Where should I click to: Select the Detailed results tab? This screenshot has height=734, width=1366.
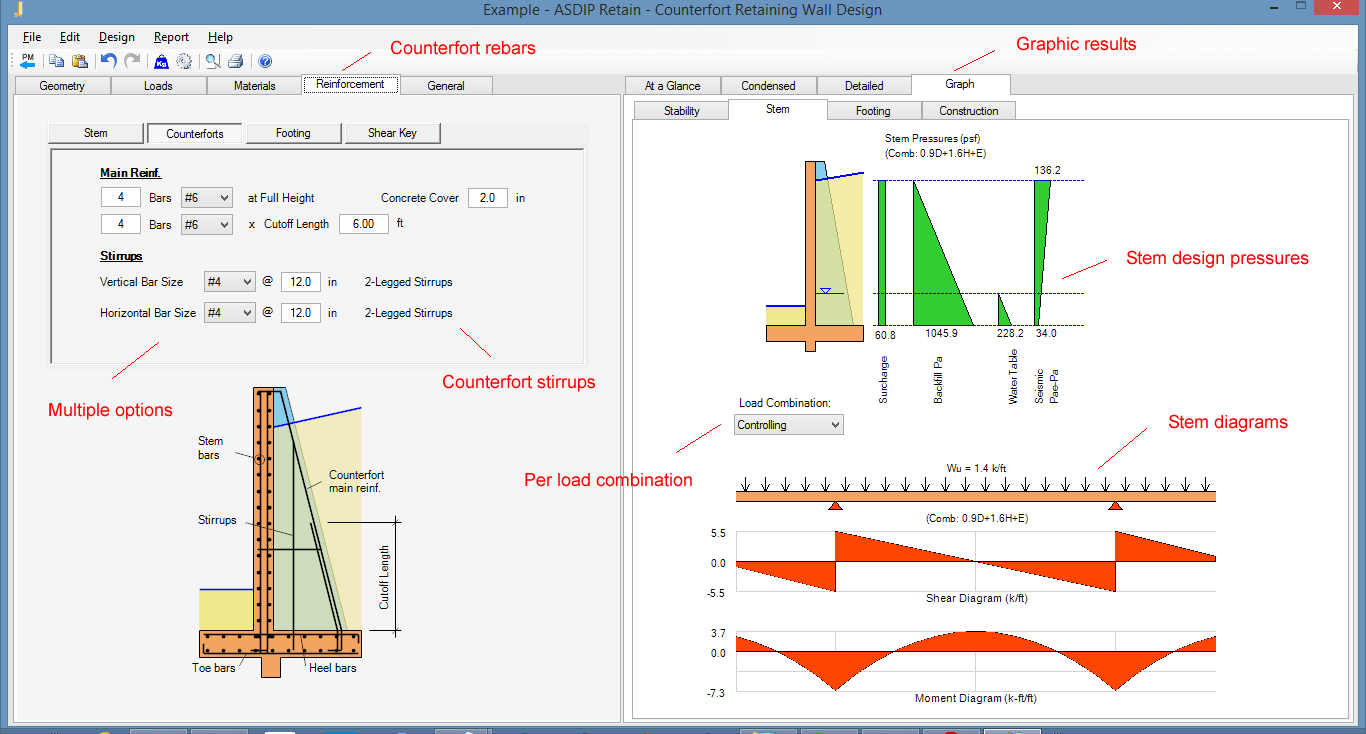point(864,86)
